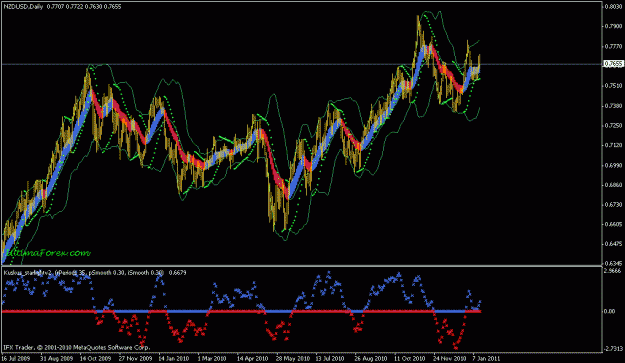625x363 pixels.
Task: Click the 14 Jan 2010 date label
Action: (173, 358)
